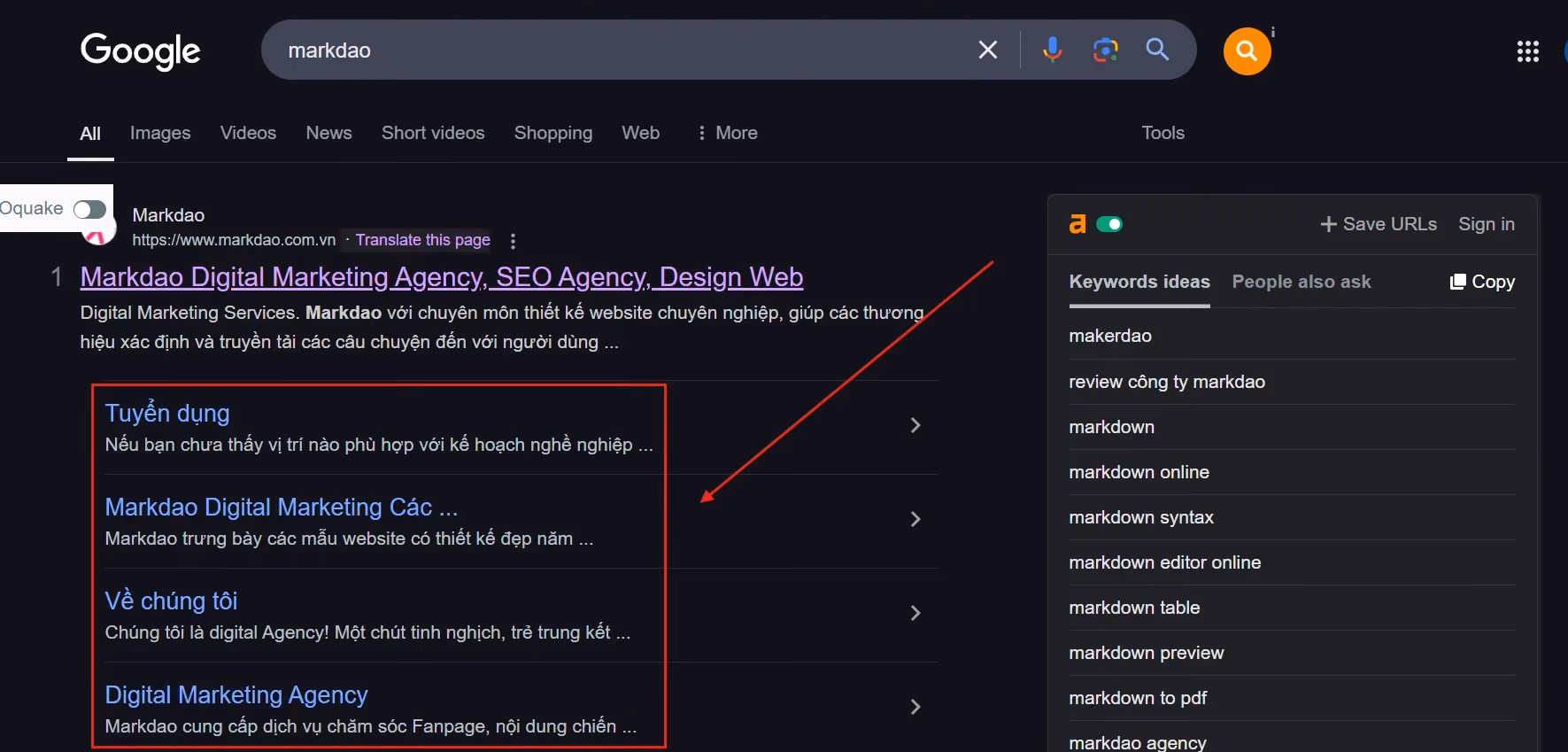The image size is (1568, 752).
Task: Click Sign in on the extension panel
Action: click(1487, 224)
